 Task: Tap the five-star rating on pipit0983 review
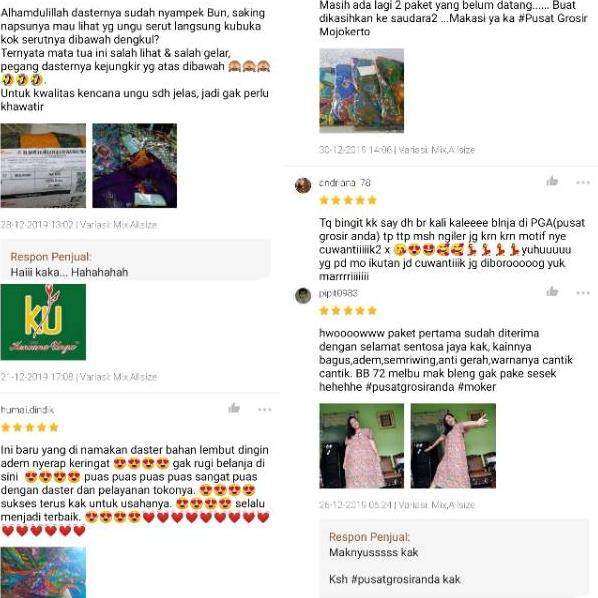pos(348,310)
